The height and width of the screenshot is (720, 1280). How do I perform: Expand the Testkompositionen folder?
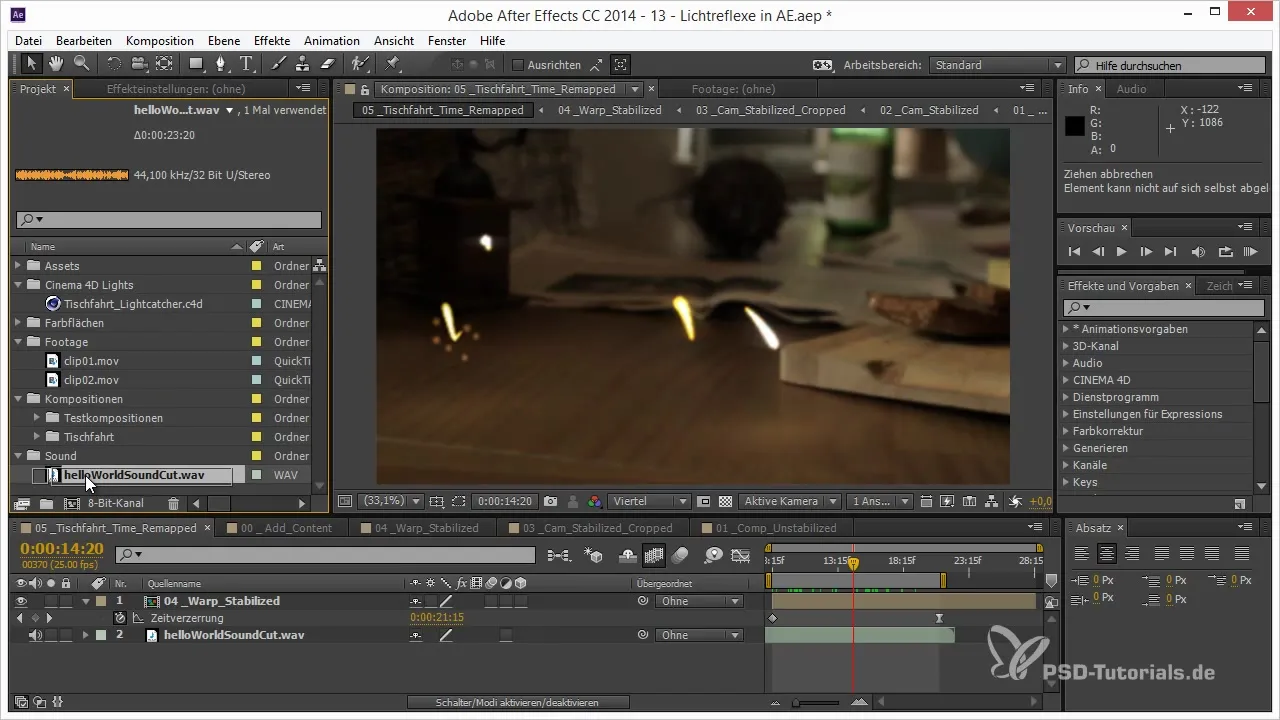coord(37,418)
